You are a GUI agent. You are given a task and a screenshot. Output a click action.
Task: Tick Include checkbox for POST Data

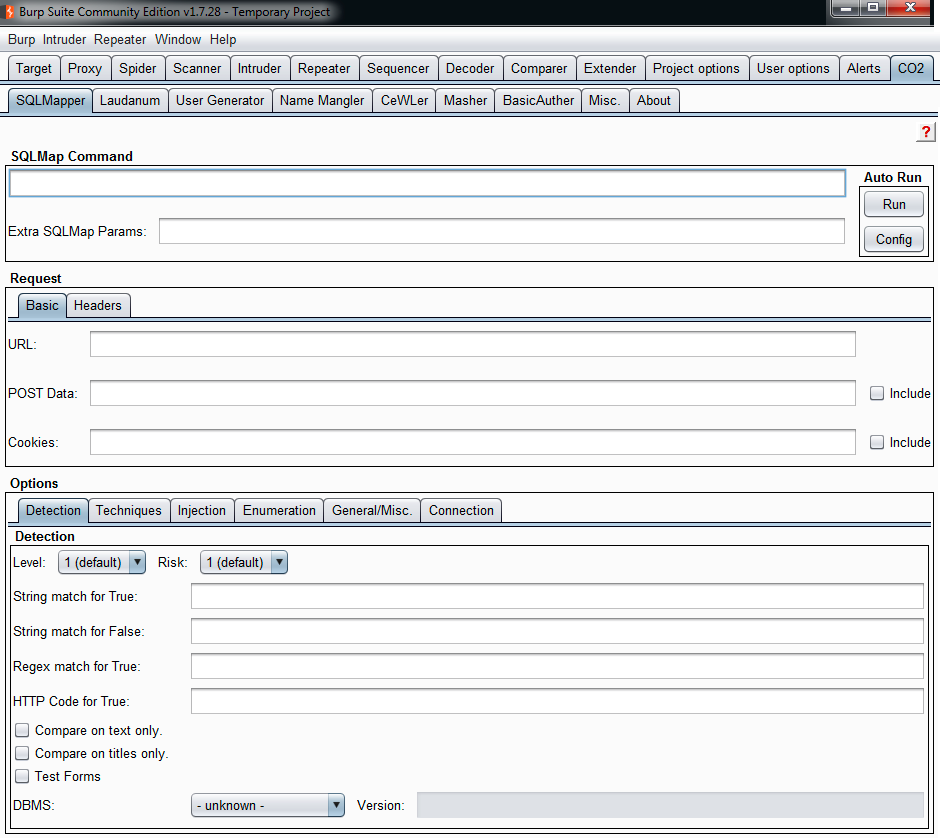point(876,393)
